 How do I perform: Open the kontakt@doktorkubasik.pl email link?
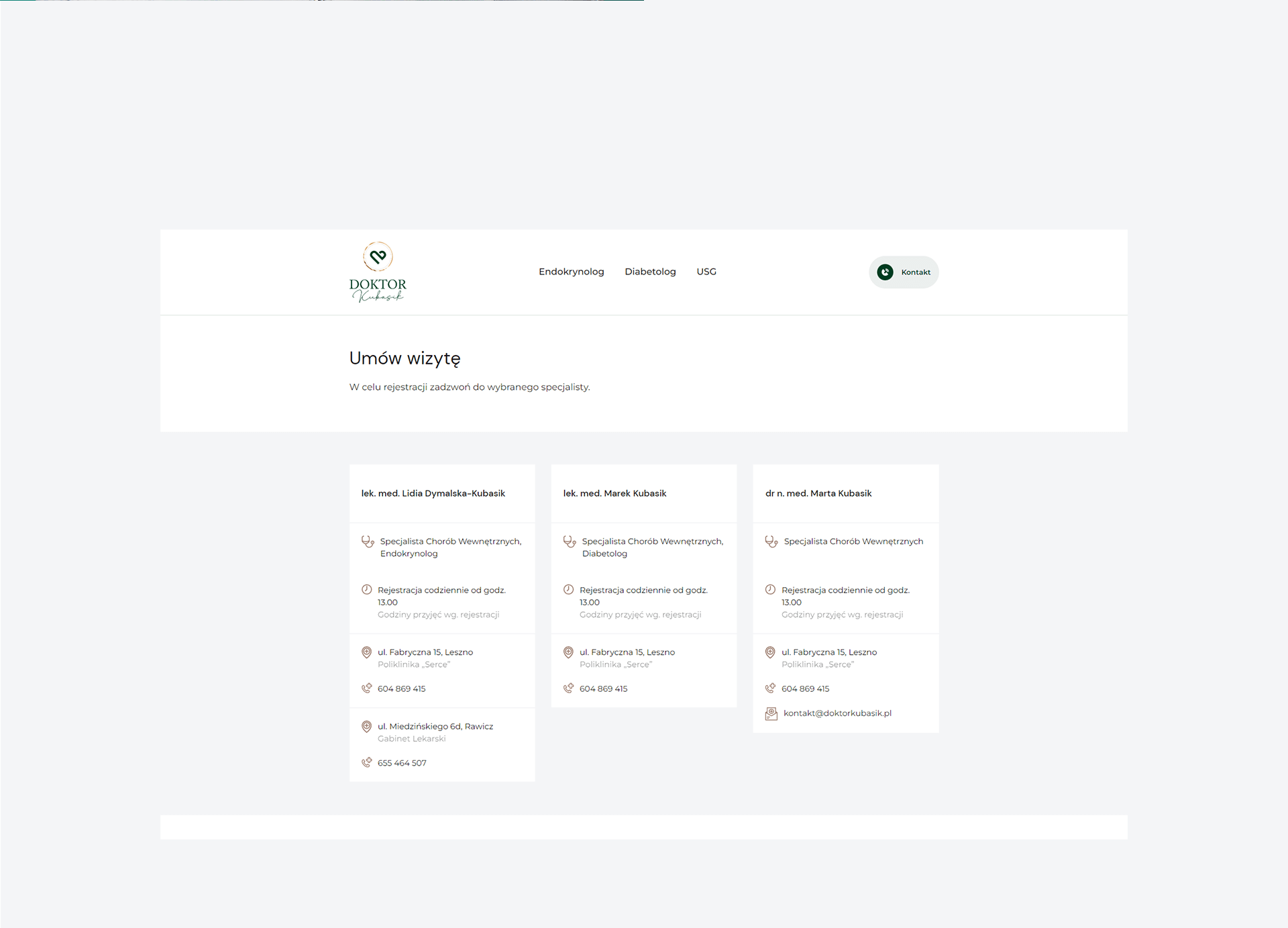point(837,713)
